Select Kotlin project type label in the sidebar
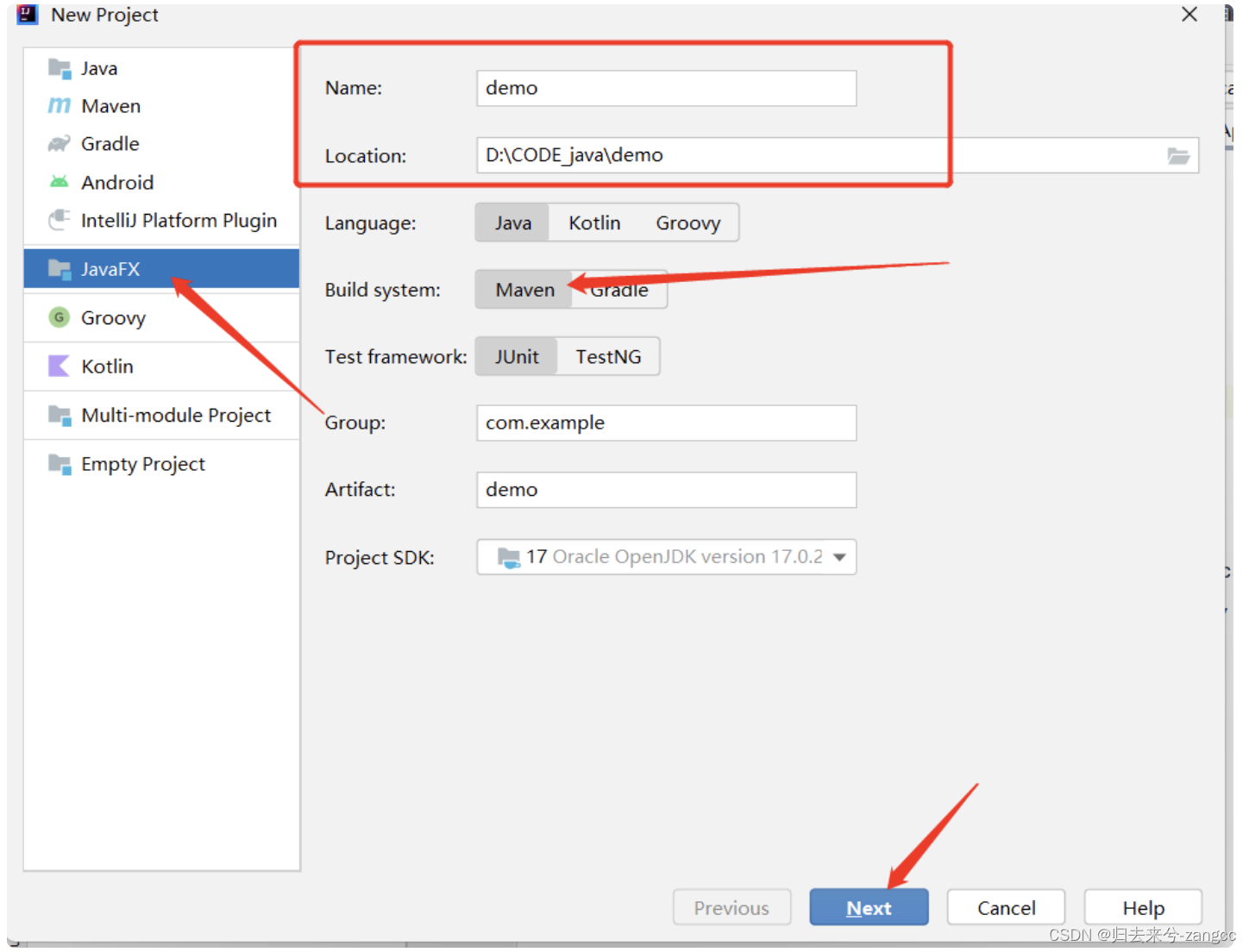1249x952 pixels. coord(107,366)
